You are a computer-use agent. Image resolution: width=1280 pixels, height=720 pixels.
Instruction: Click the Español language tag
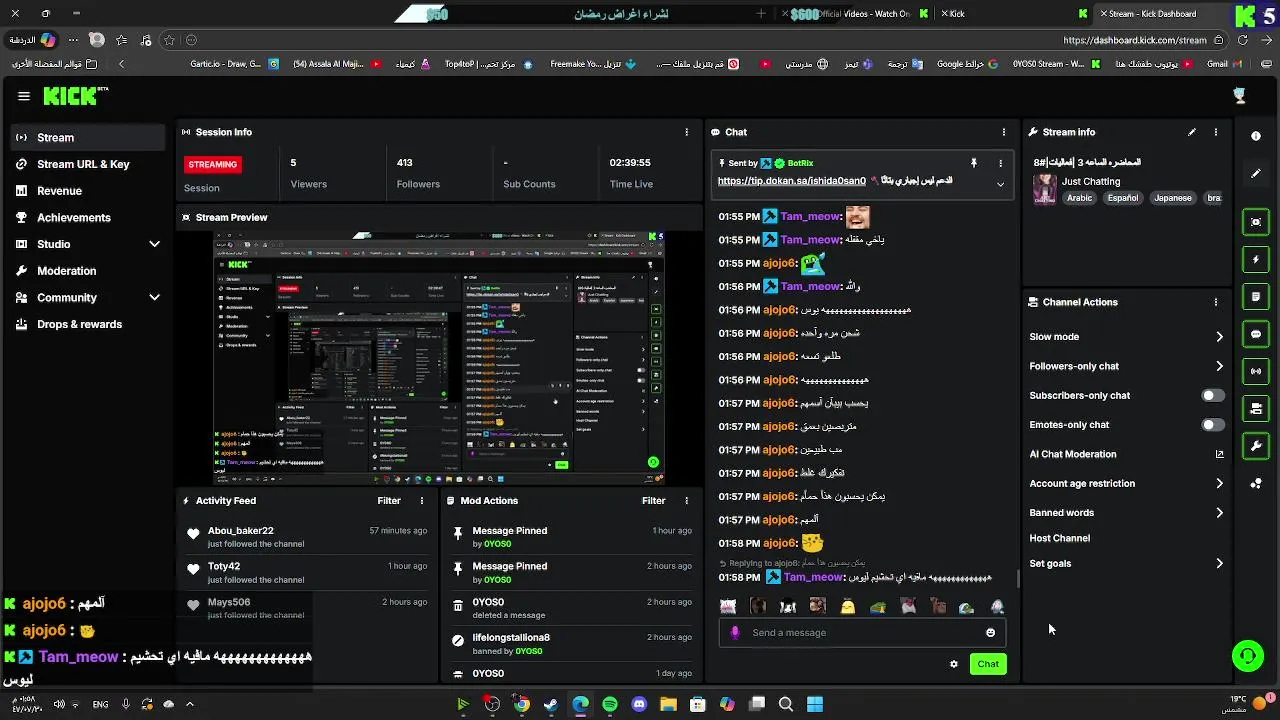[x=1122, y=198]
